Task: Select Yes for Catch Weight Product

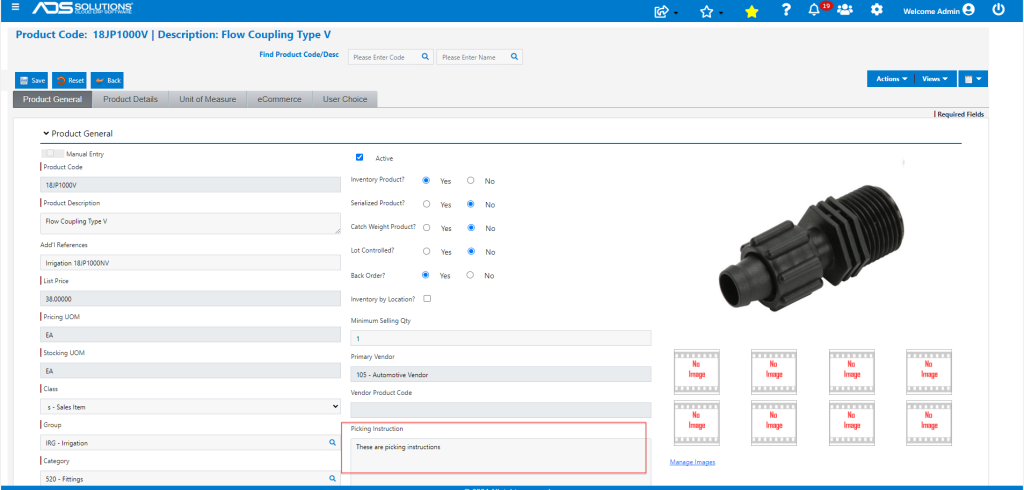Action: pyautogui.click(x=426, y=228)
